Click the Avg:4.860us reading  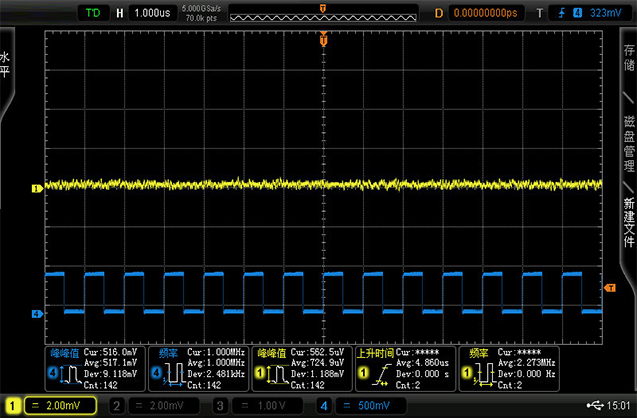422,363
